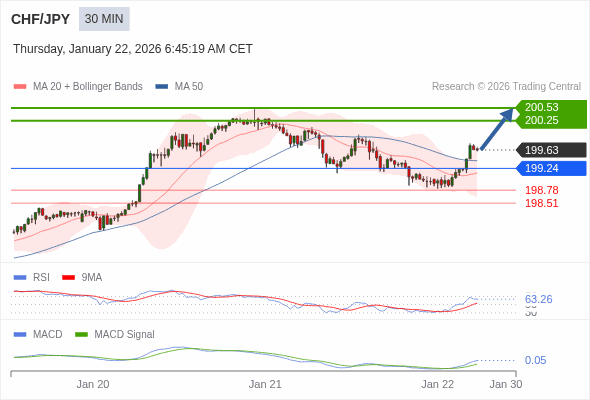Click the red MA 20 legend swatch
This screenshot has width=590, height=400.
(x=20, y=87)
